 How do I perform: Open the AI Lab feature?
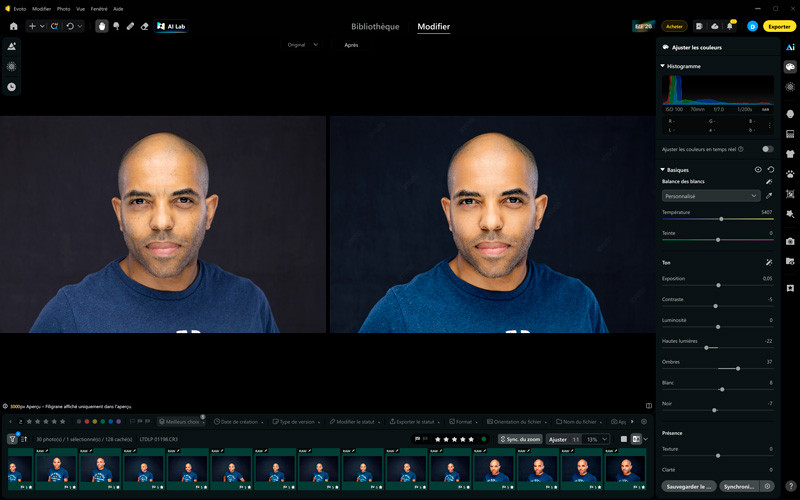click(x=171, y=26)
